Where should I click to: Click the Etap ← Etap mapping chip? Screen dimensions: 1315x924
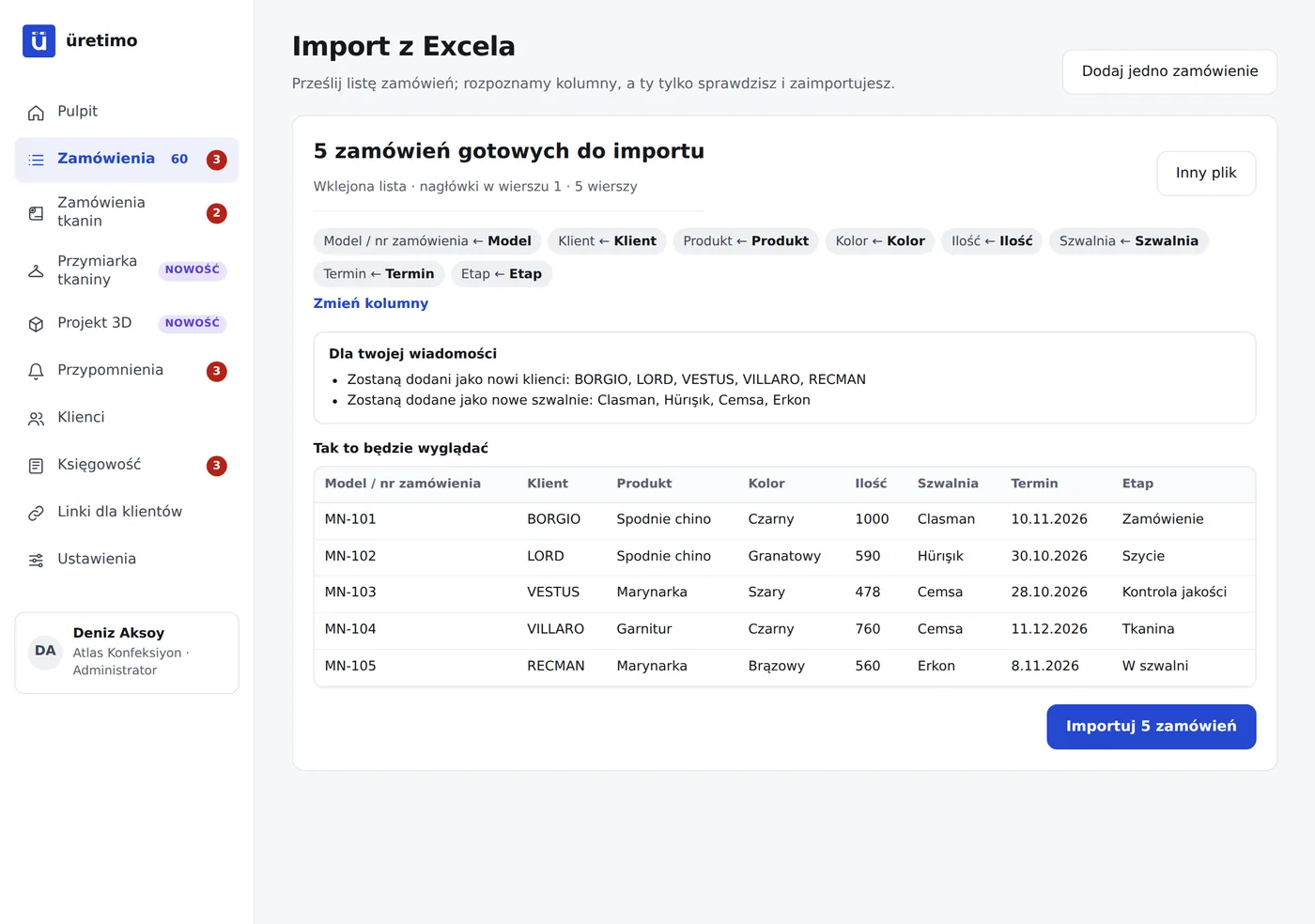[x=502, y=274]
